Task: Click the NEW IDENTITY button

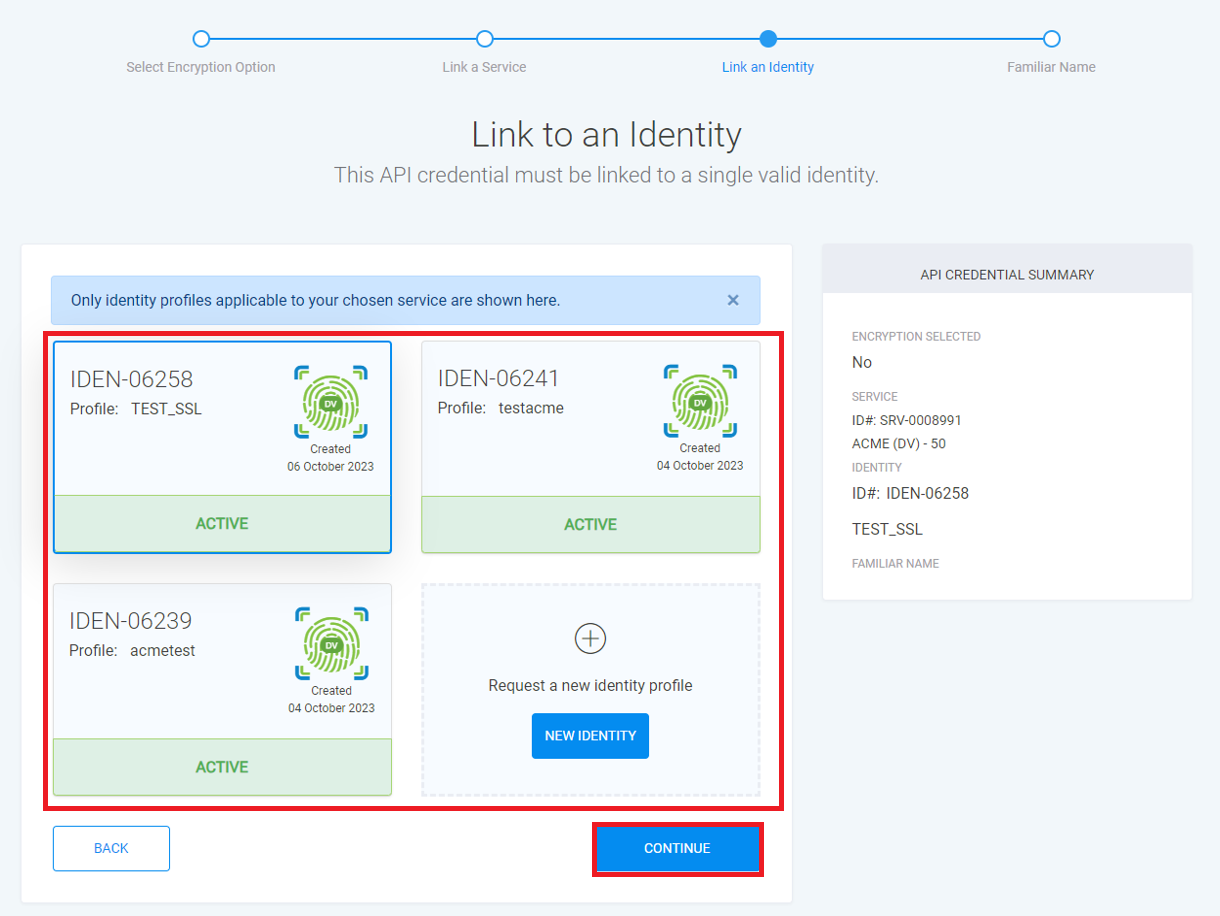Action: coord(590,736)
